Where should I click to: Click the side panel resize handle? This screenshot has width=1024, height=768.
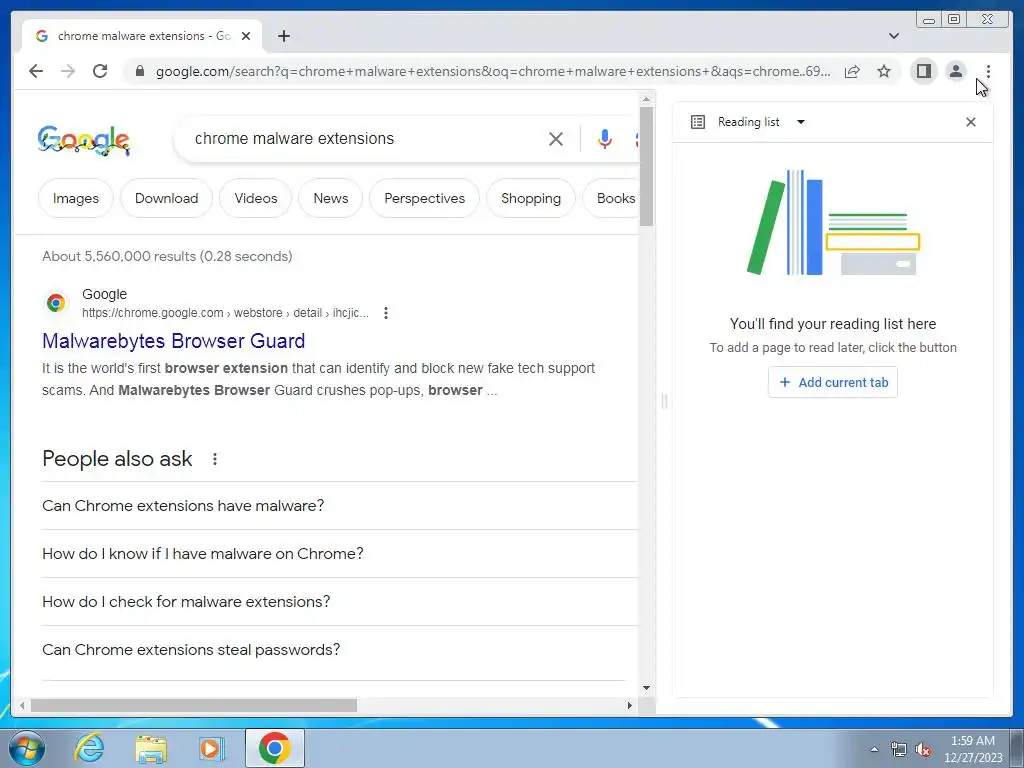pos(664,401)
